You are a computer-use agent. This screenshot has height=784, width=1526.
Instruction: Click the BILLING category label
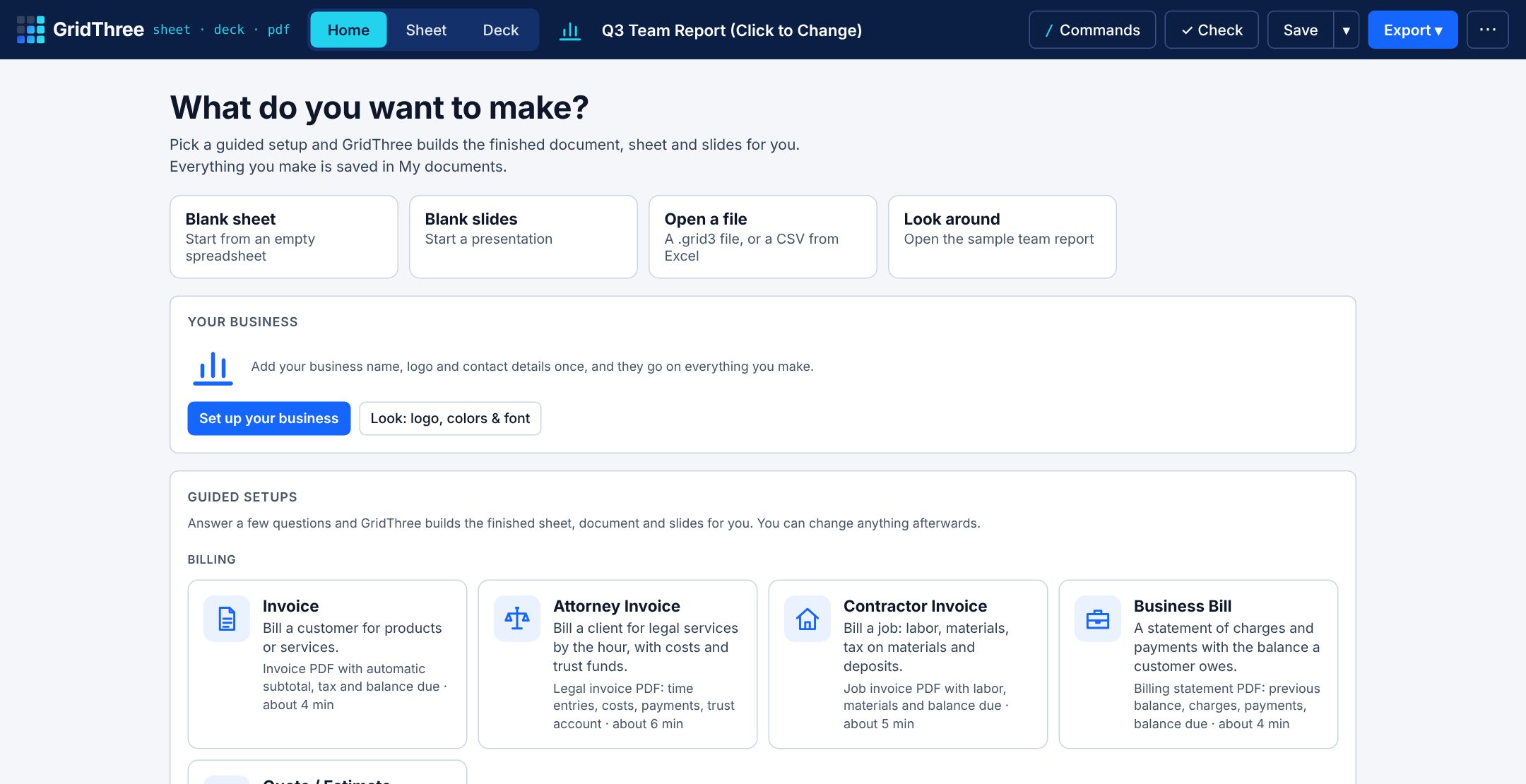[x=212, y=559]
